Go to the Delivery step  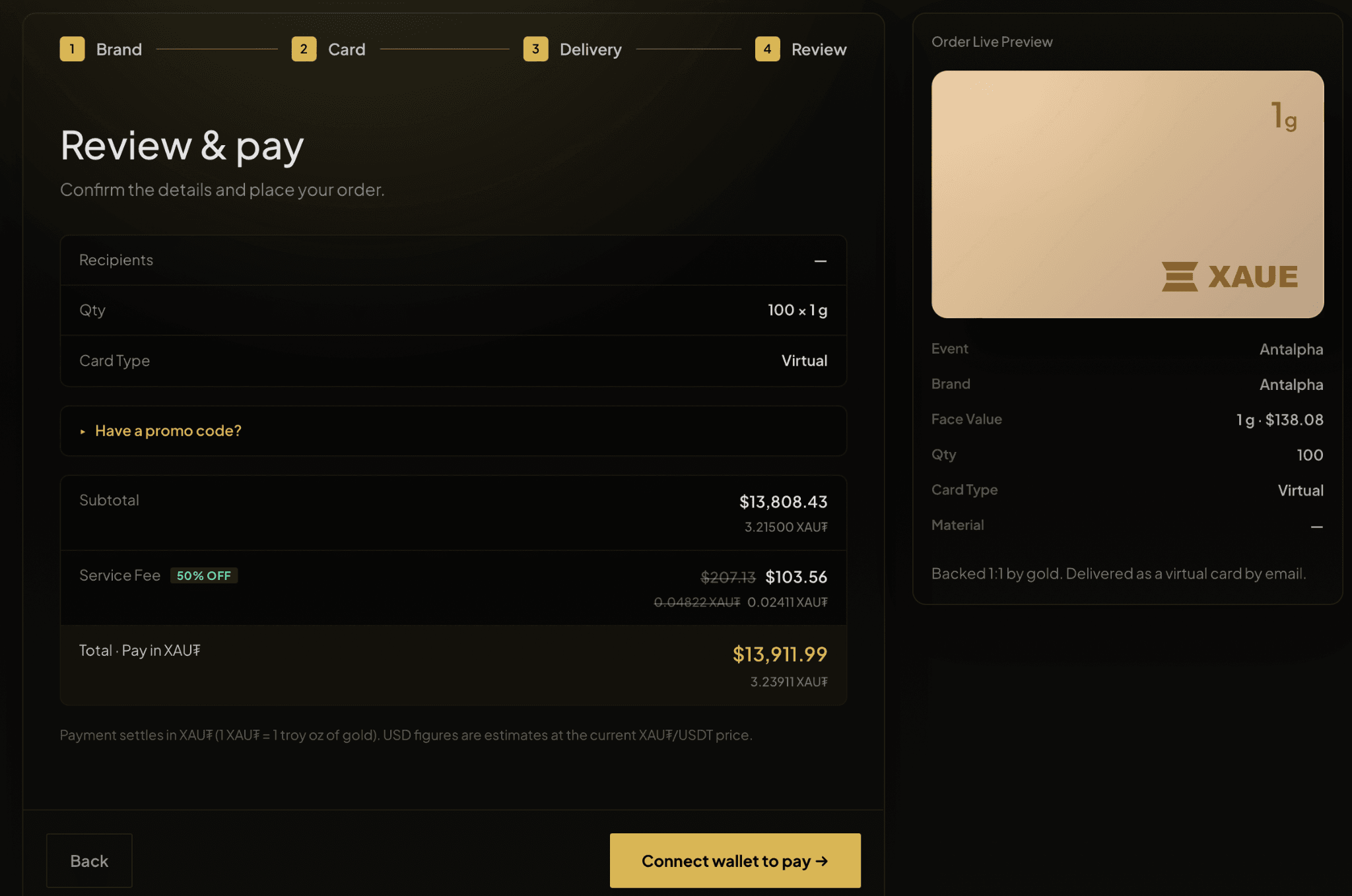590,49
